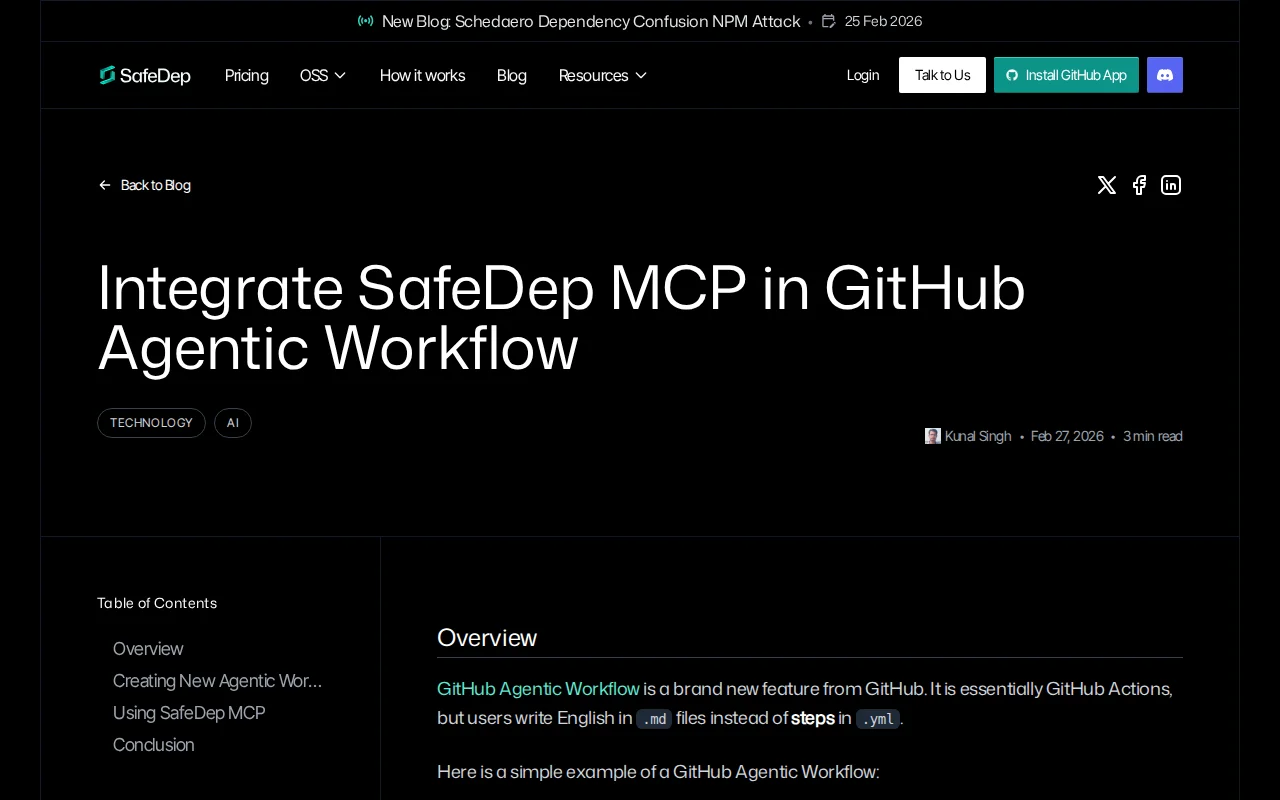This screenshot has height=800, width=1280.
Task: Expand the Resources dropdown menu
Action: (603, 75)
